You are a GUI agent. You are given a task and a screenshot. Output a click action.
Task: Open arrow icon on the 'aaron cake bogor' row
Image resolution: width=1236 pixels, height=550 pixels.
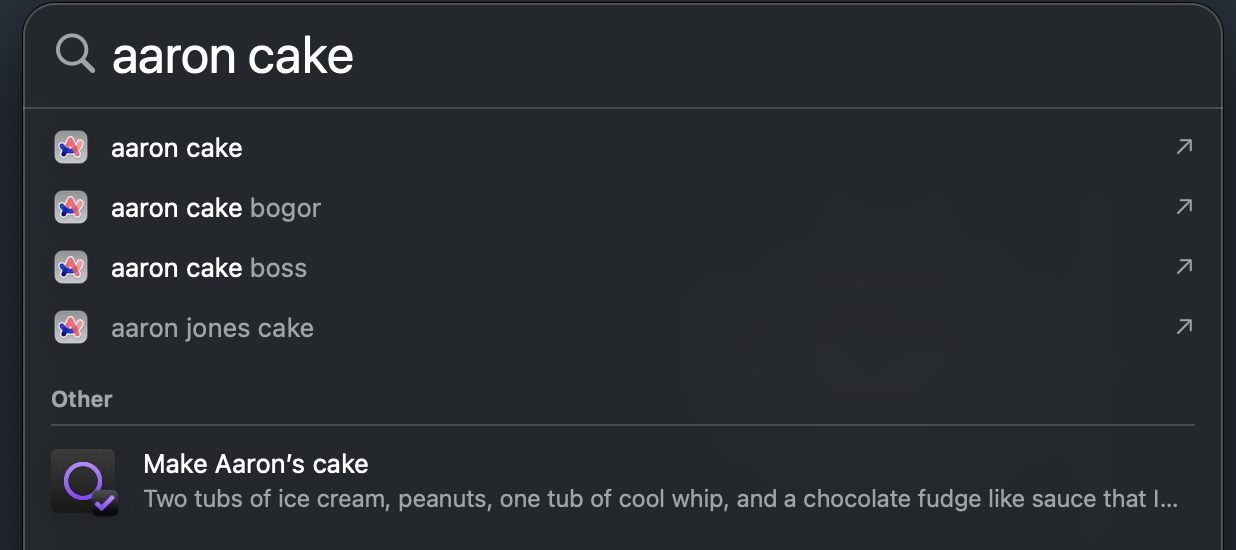[1184, 207]
